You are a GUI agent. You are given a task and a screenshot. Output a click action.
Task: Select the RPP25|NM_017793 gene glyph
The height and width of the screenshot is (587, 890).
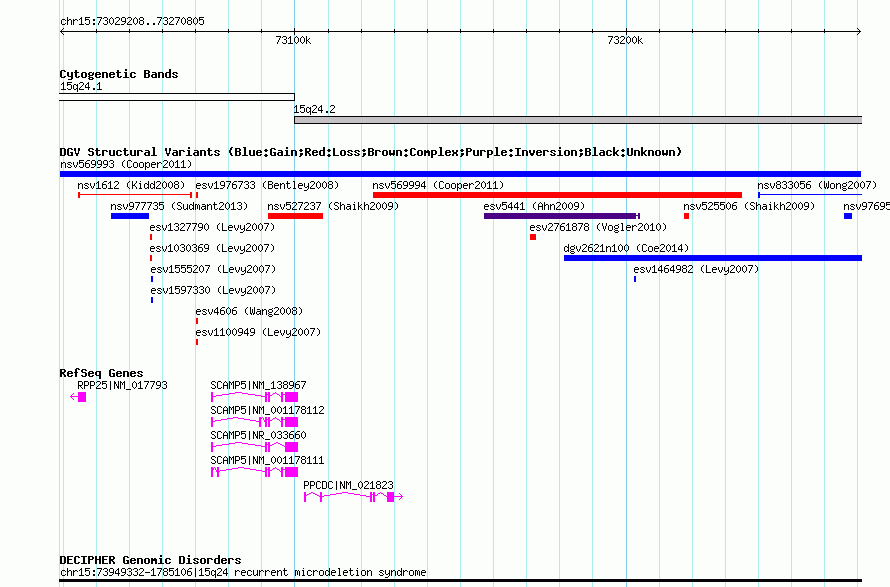(78, 397)
